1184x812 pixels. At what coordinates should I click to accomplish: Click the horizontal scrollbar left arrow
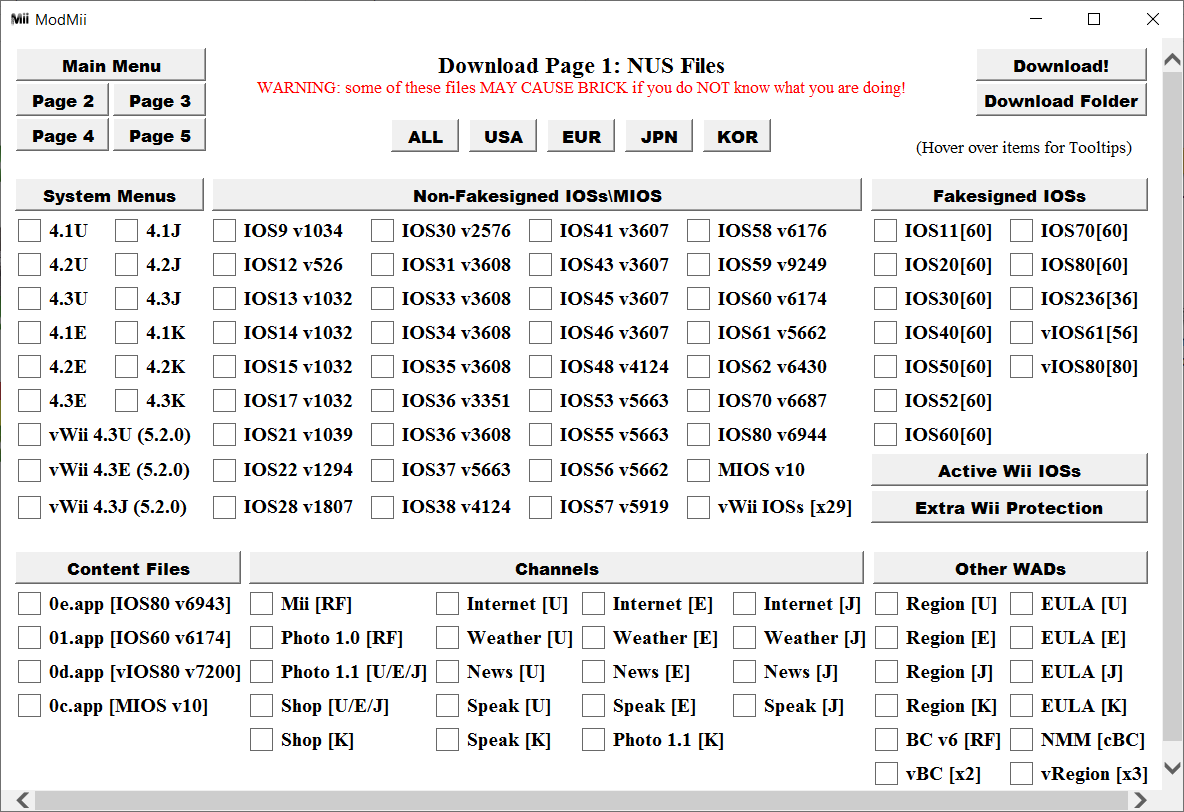pos(23,800)
